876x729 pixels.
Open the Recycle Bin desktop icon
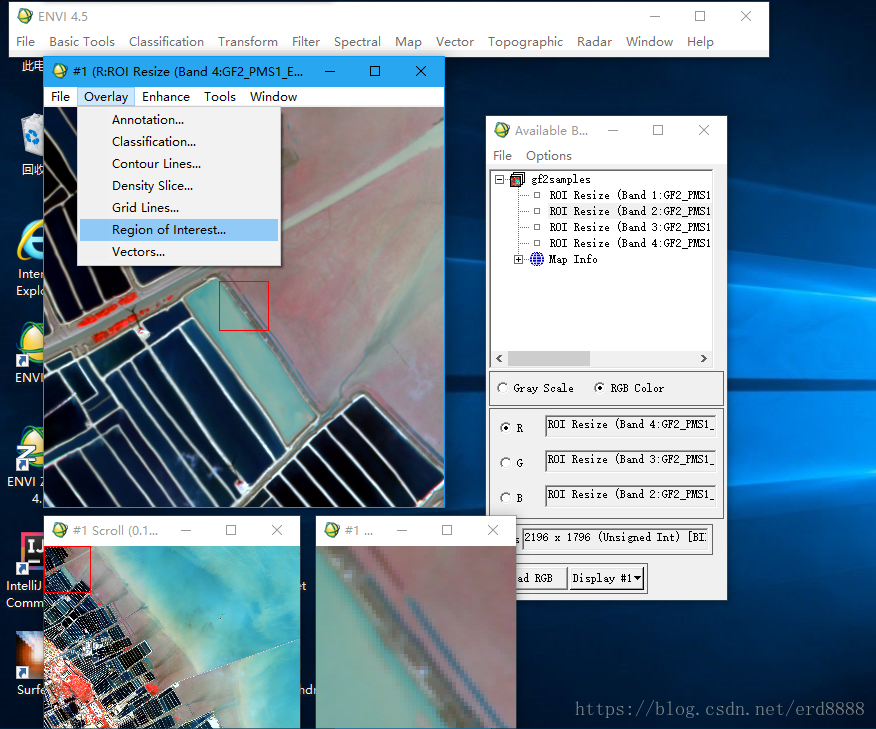32,136
